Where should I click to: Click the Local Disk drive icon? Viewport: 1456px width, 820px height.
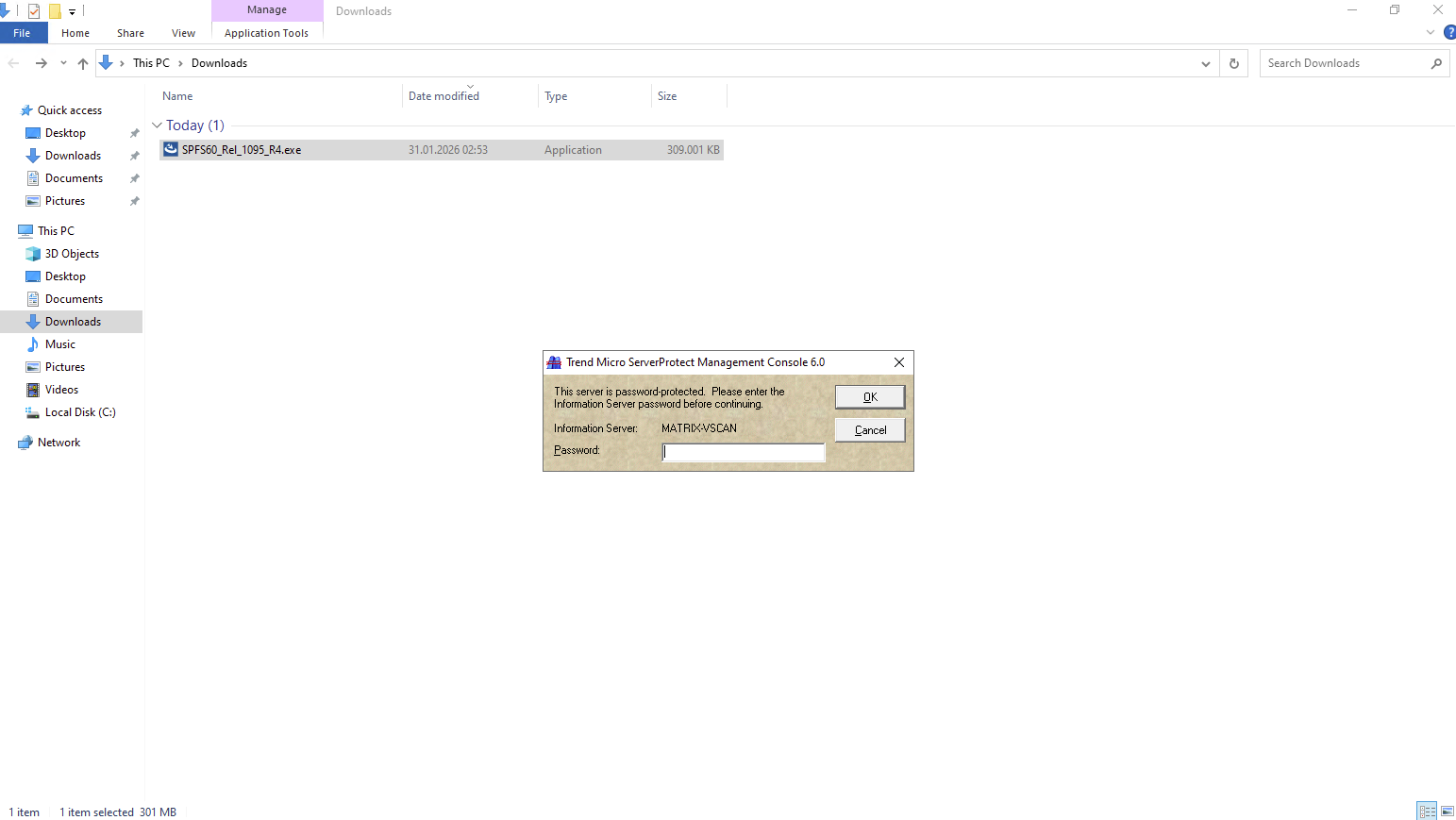coord(33,412)
